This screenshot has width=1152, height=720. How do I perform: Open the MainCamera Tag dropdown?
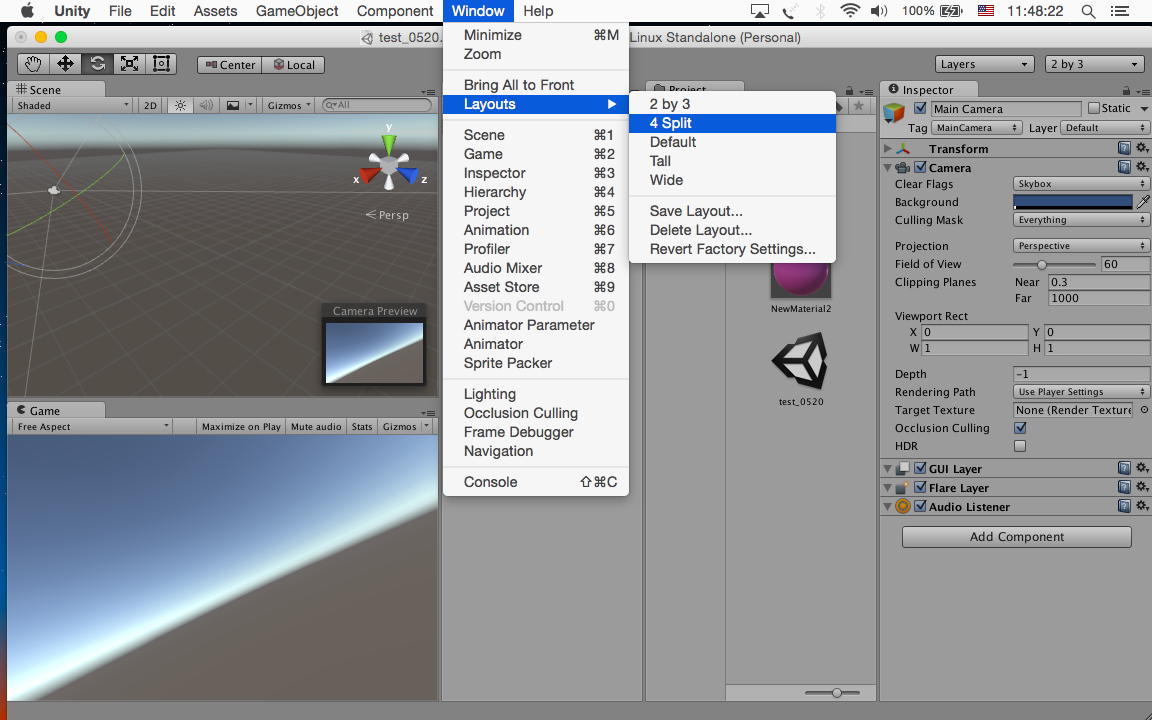[976, 128]
